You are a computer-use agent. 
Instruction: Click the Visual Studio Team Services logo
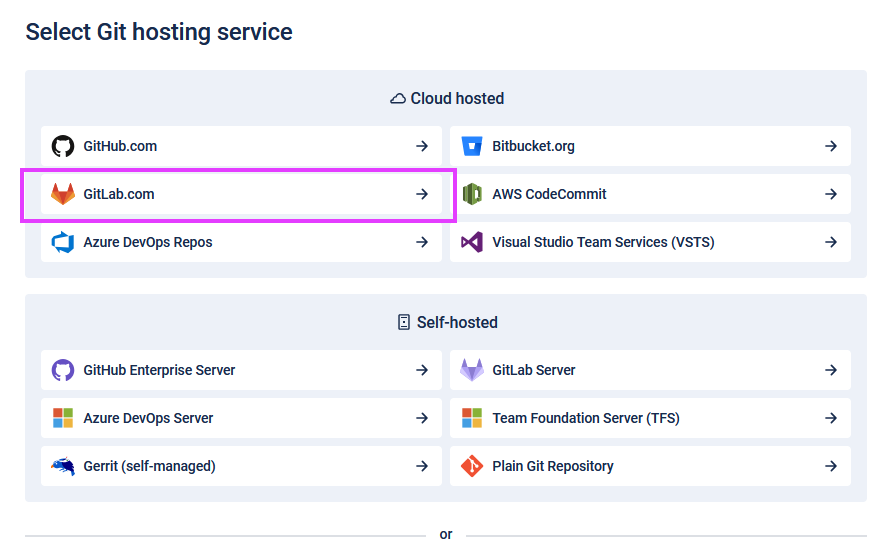472,242
